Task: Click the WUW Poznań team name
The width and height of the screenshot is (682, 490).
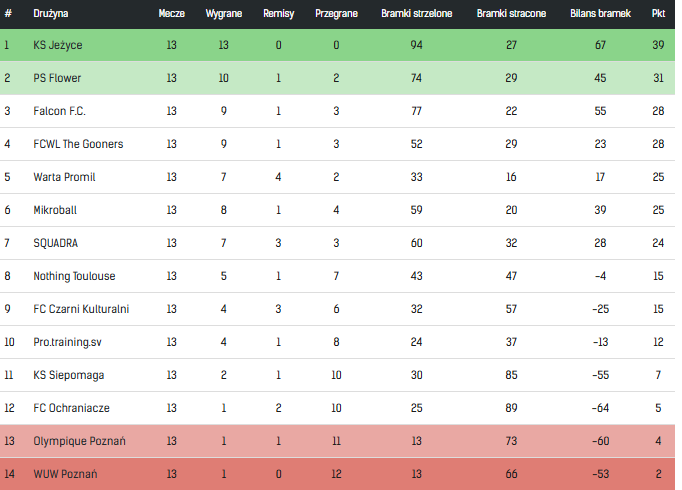Action: point(65,474)
